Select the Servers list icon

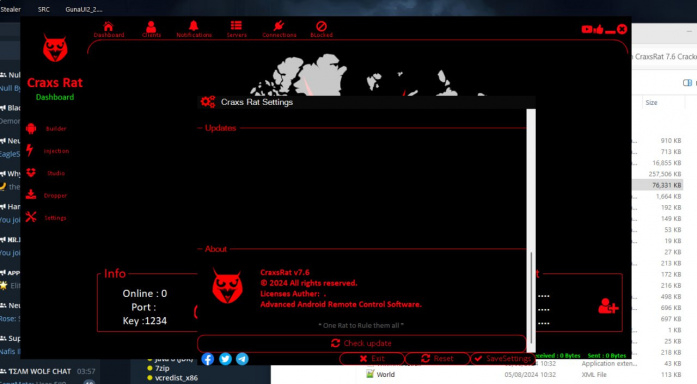(236, 26)
